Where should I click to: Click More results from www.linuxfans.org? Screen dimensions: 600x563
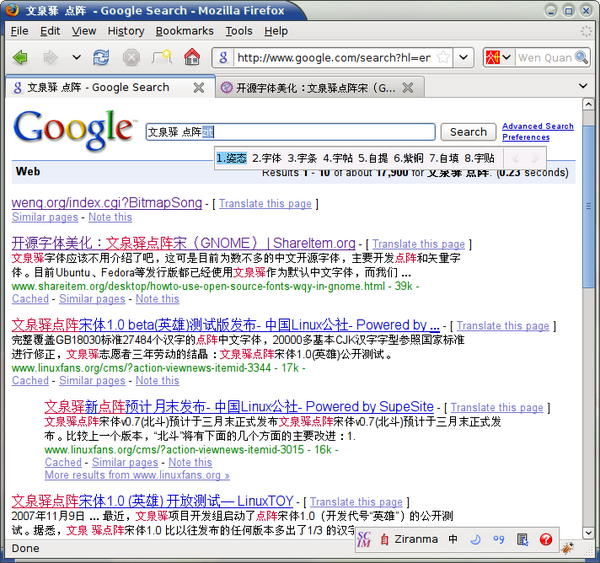pyautogui.click(x=137, y=475)
